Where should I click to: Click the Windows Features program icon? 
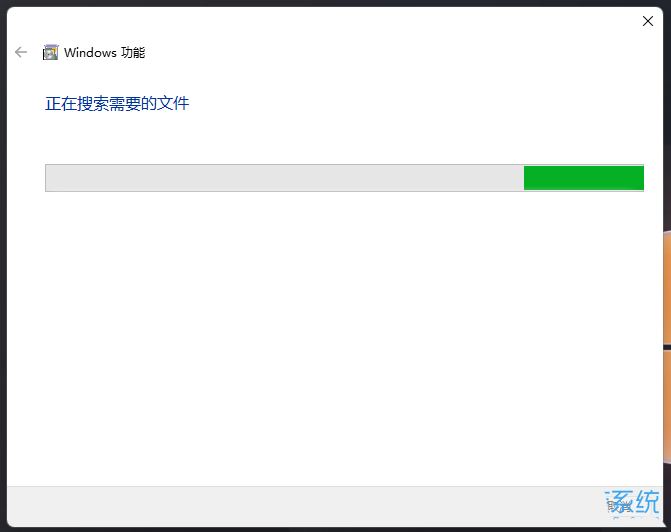click(x=50, y=52)
